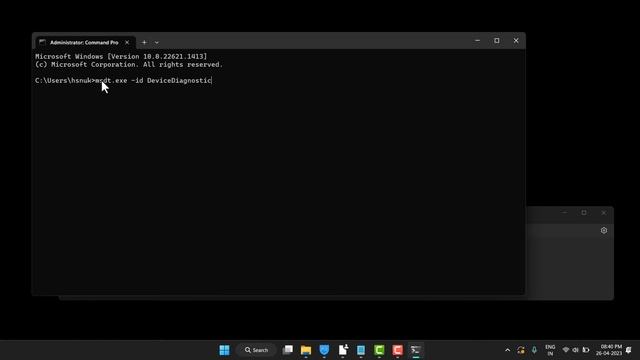640x360 pixels.
Task: Open Wi-Fi network settings from the tray
Action: tap(566, 350)
